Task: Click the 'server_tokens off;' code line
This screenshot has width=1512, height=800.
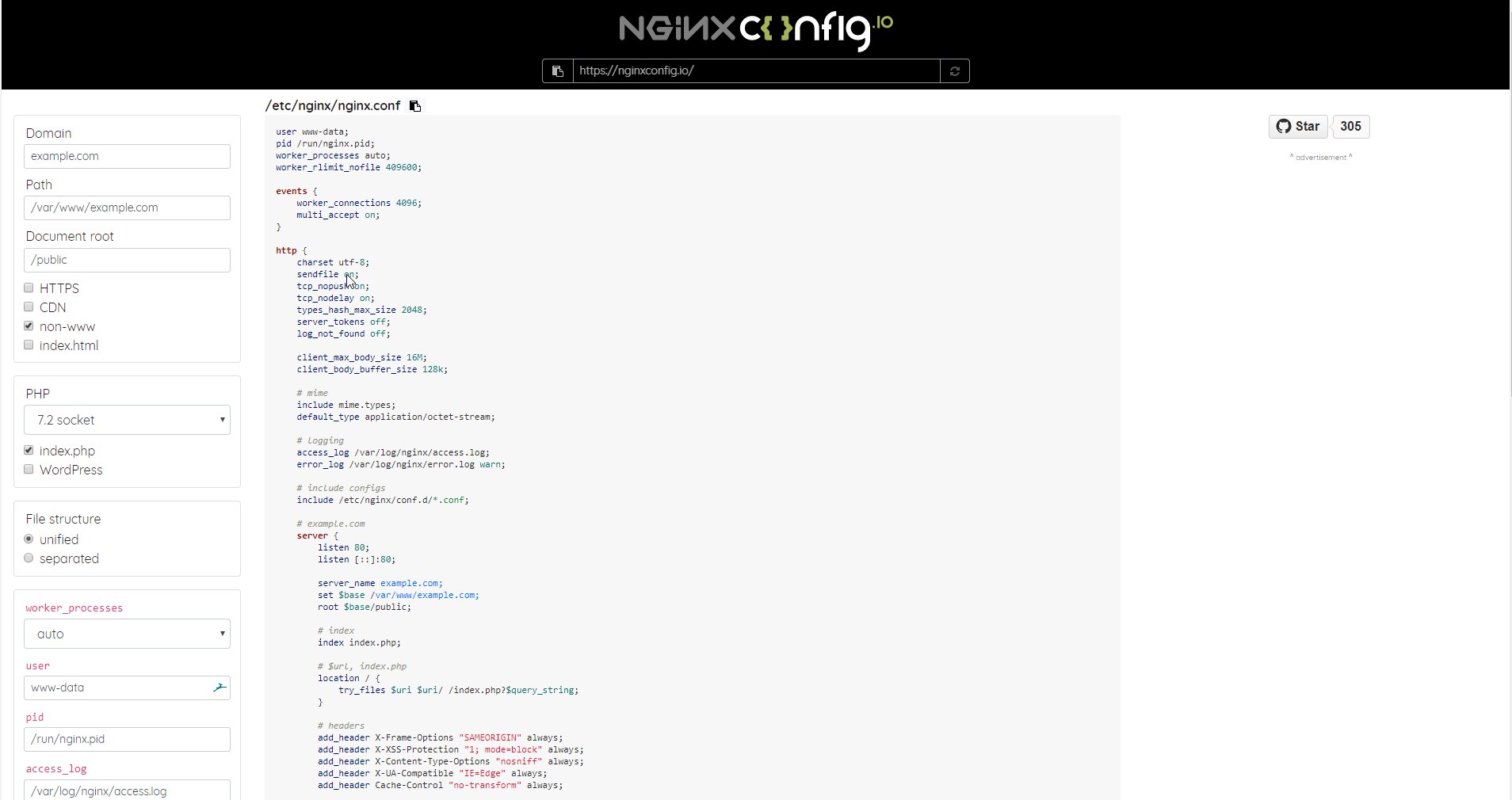Action: point(344,322)
